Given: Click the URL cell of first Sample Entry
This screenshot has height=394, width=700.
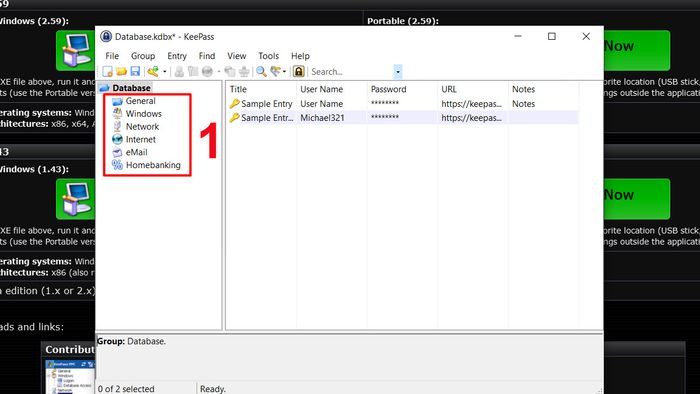Looking at the screenshot, I should [471, 104].
